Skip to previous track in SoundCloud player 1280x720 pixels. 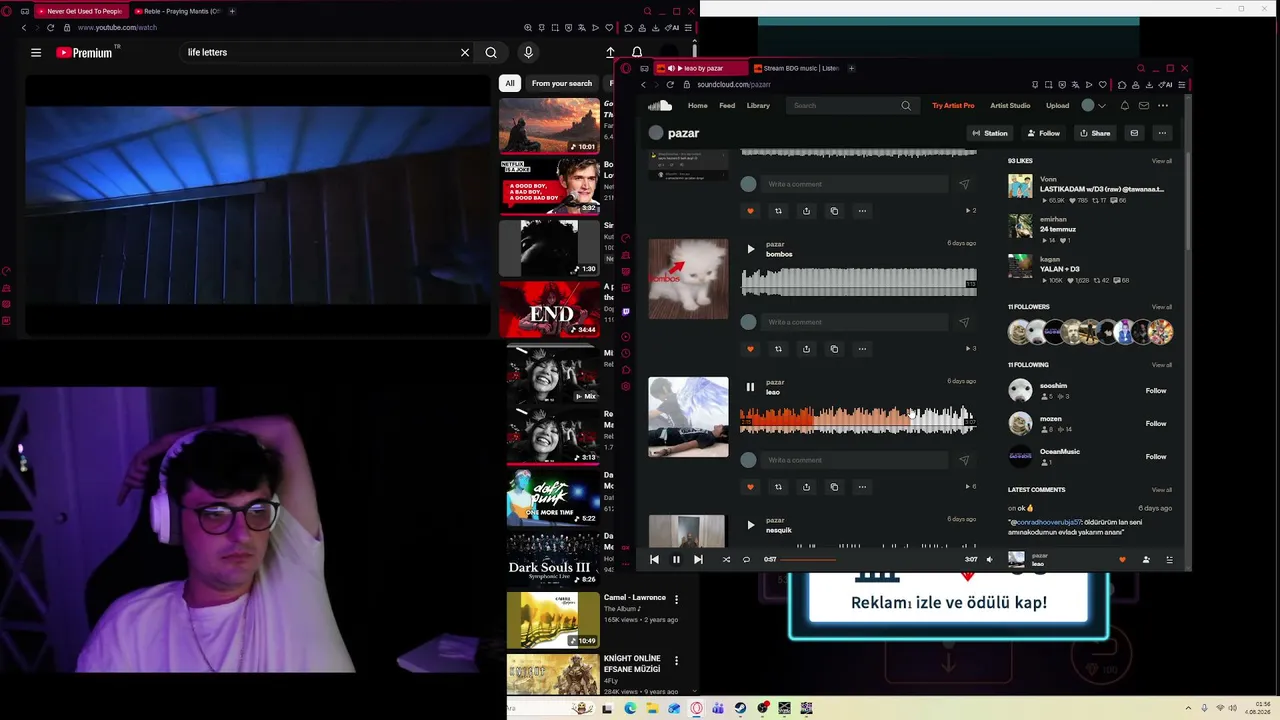point(654,560)
